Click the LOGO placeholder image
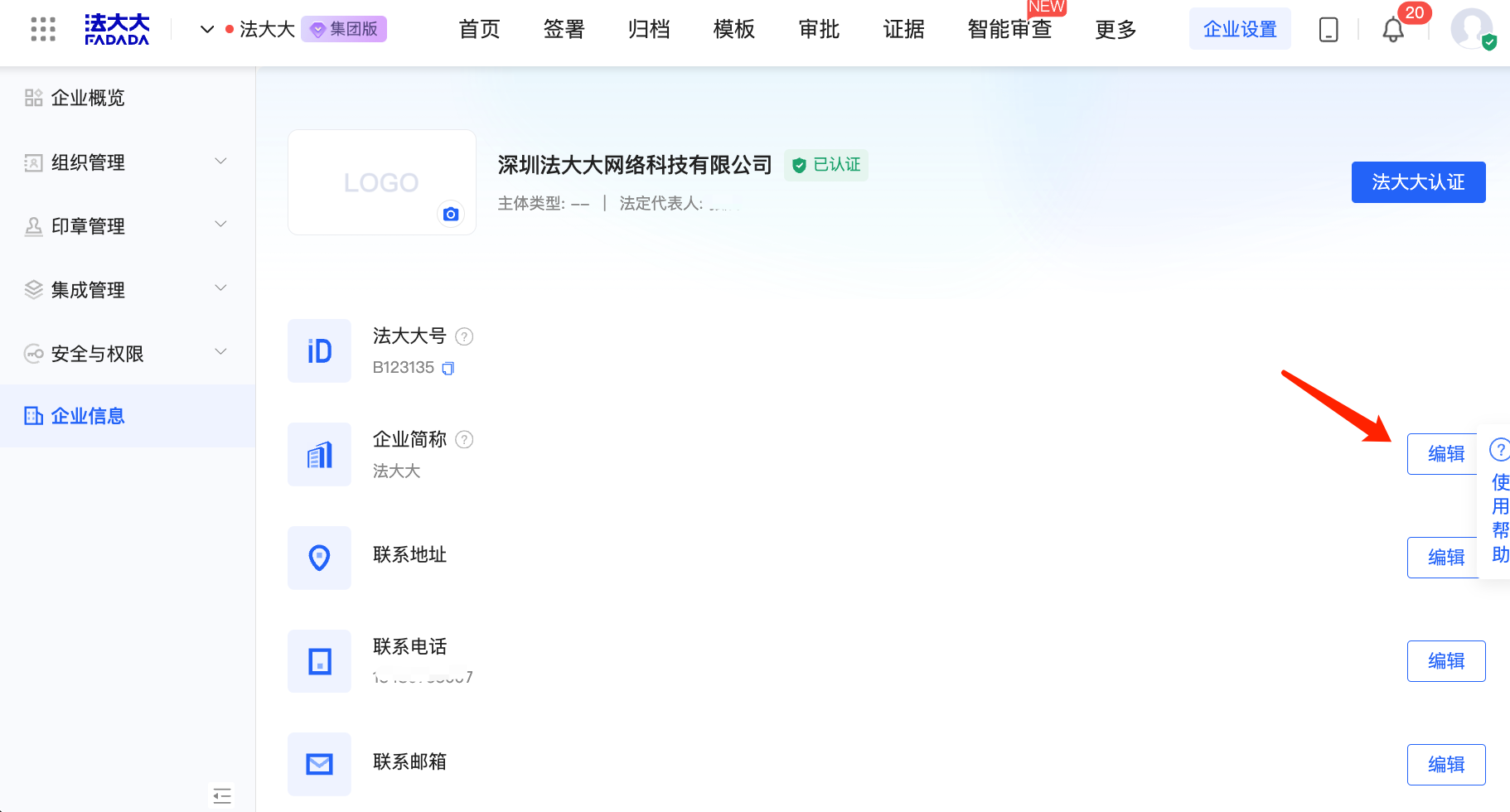 click(x=381, y=182)
